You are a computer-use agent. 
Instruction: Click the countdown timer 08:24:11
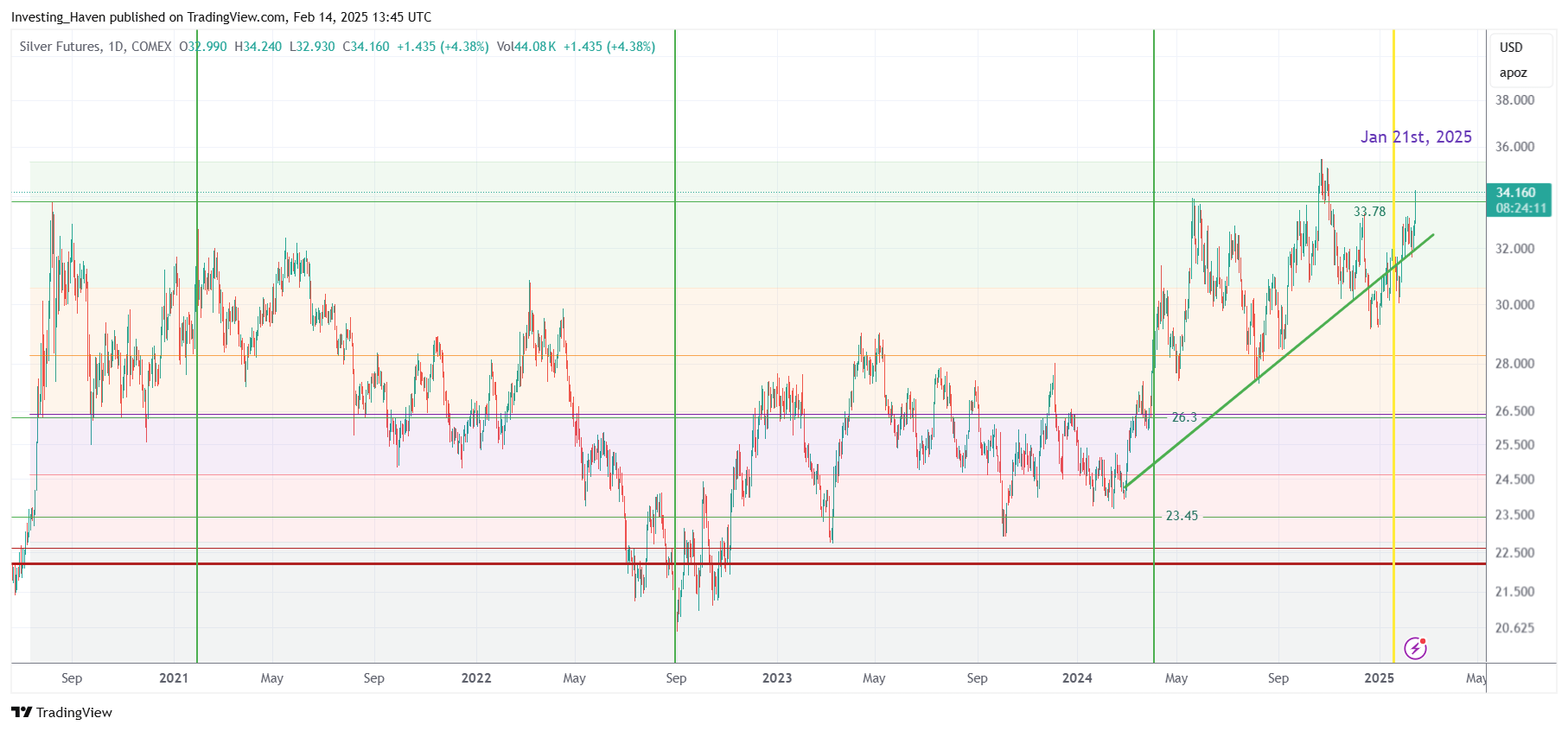click(1521, 208)
